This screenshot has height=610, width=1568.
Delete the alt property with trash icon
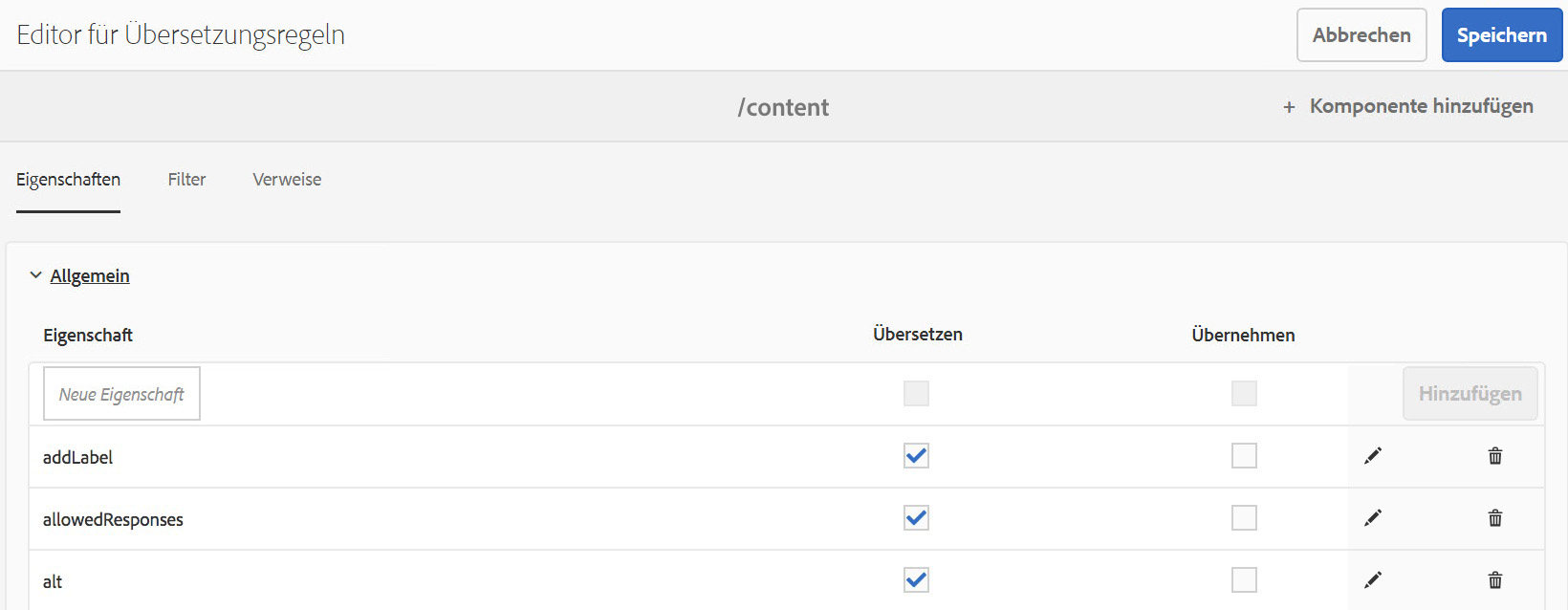pyautogui.click(x=1495, y=580)
